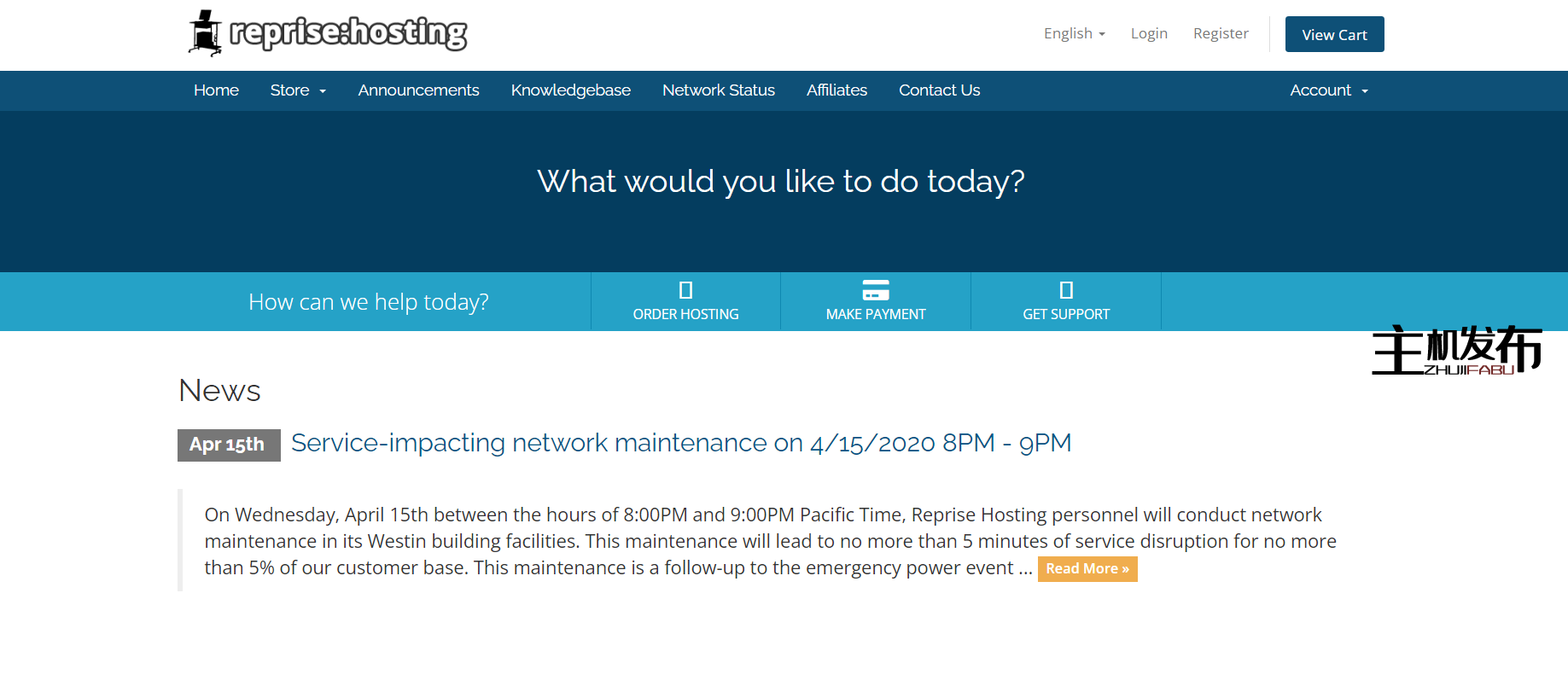The width and height of the screenshot is (1568, 698).
Task: Open the Announcements page
Action: click(x=418, y=90)
